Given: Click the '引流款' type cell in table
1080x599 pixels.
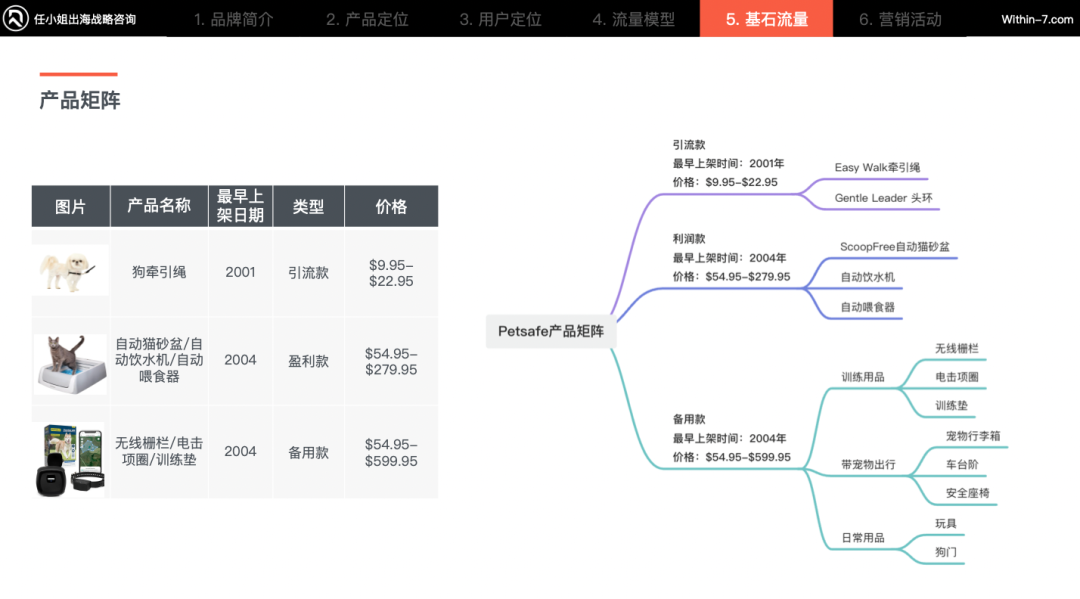Looking at the screenshot, I should click(x=308, y=273).
